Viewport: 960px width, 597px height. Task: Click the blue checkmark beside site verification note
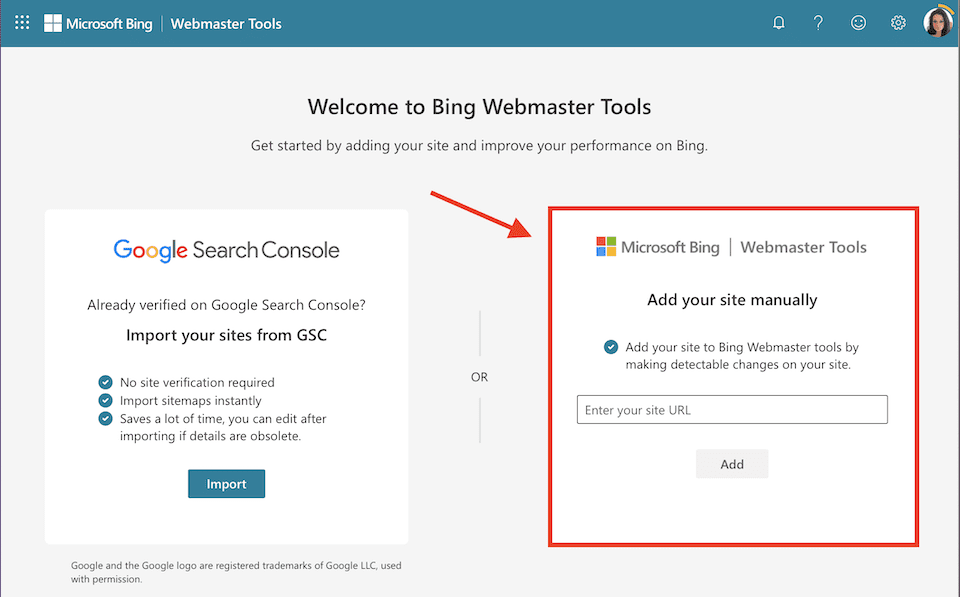[611, 347]
